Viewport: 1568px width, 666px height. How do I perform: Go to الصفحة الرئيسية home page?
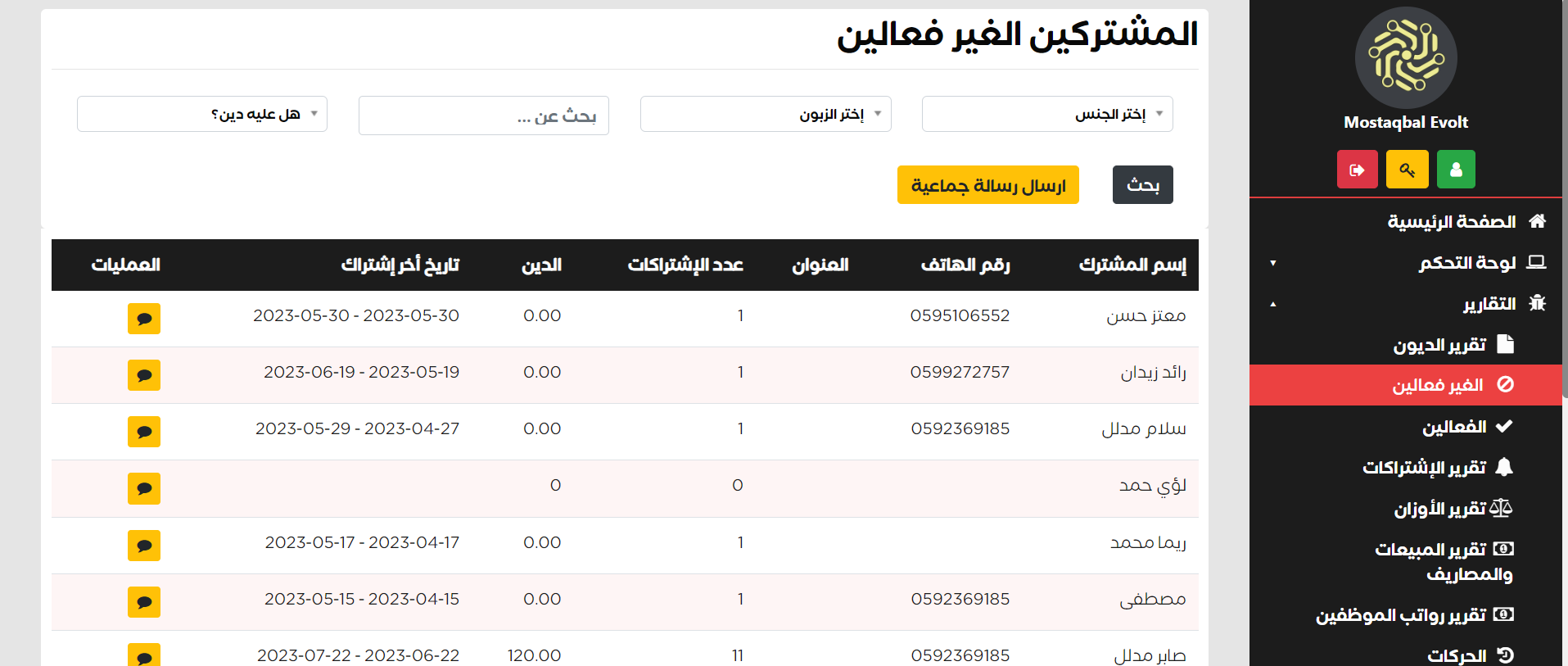(x=1451, y=222)
